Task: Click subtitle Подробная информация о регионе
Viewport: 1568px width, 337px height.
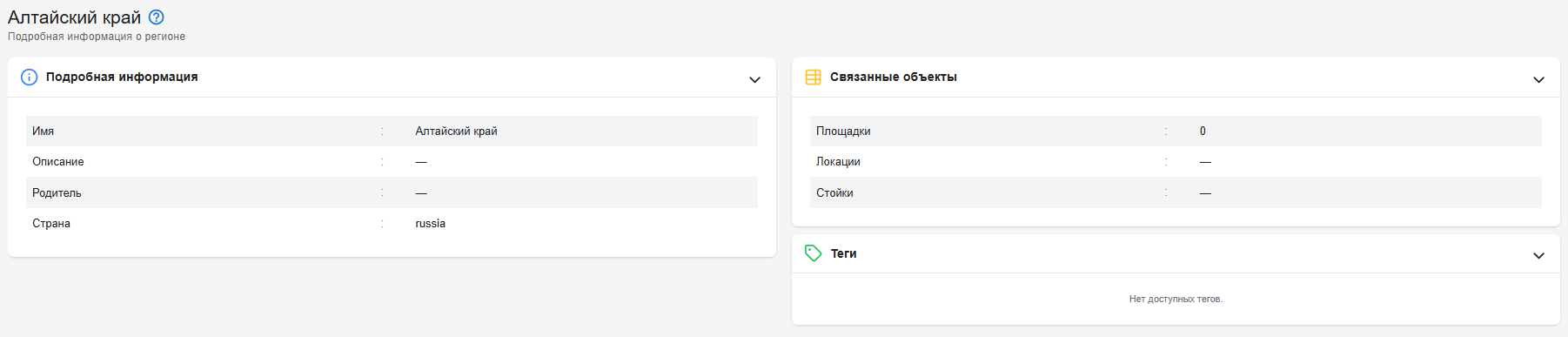Action: [x=97, y=37]
